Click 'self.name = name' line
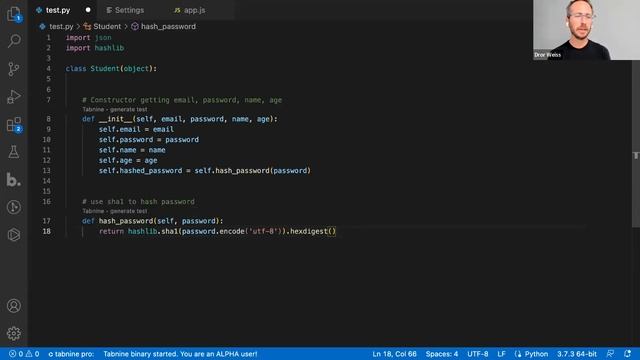 coord(132,150)
